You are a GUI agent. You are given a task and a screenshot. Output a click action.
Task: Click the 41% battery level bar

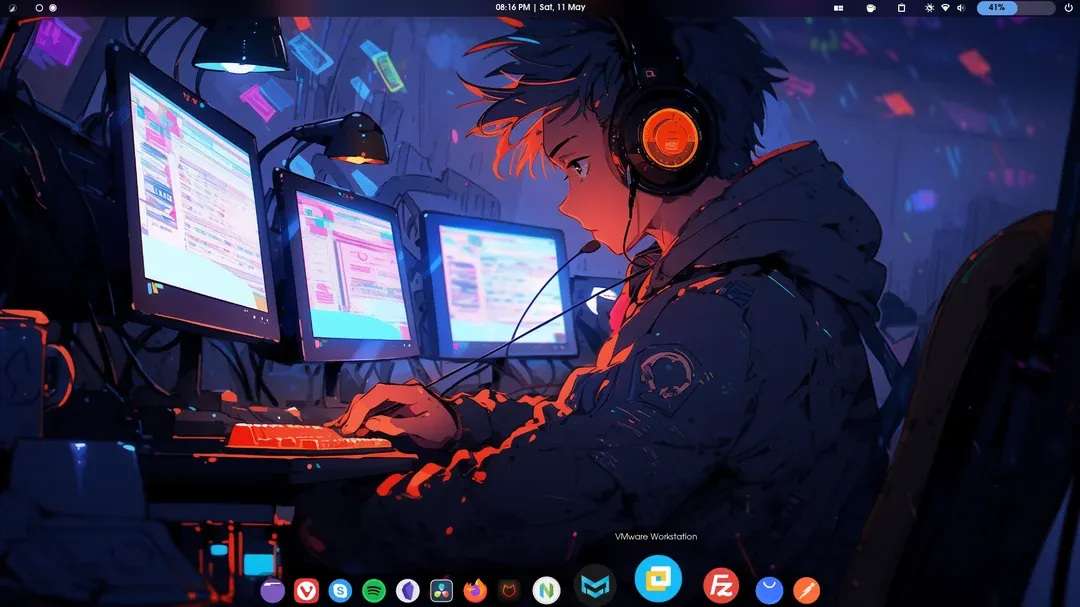(1016, 8)
